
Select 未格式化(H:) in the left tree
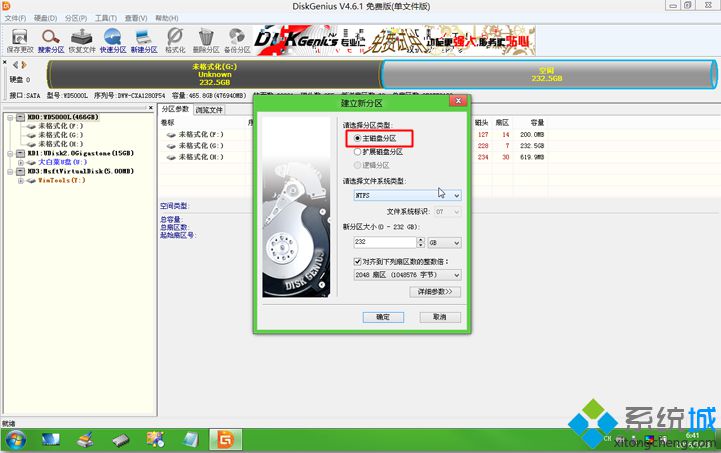pos(60,144)
